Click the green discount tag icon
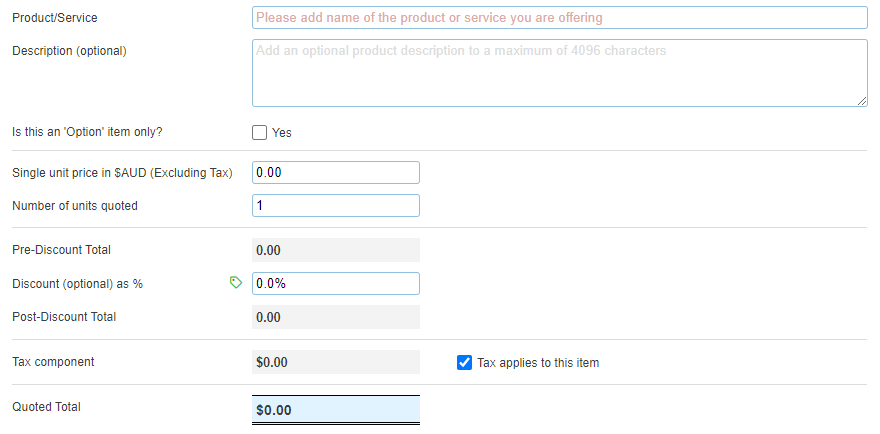 click(x=236, y=283)
